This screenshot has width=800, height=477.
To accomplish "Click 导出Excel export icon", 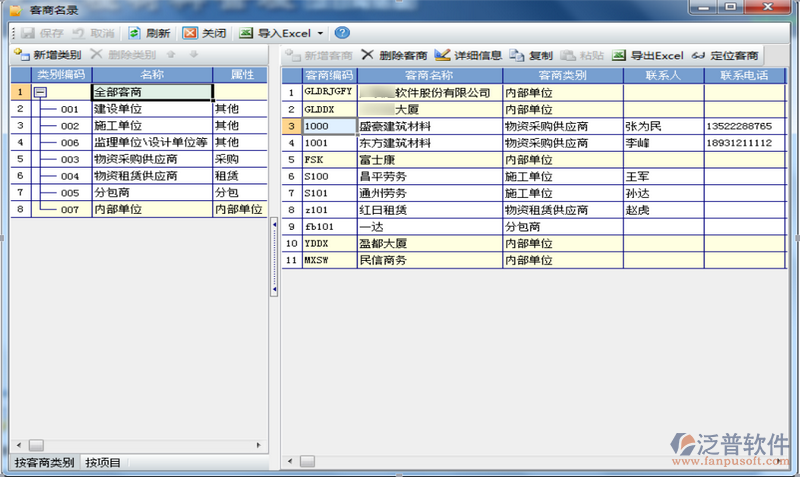I will pos(619,55).
